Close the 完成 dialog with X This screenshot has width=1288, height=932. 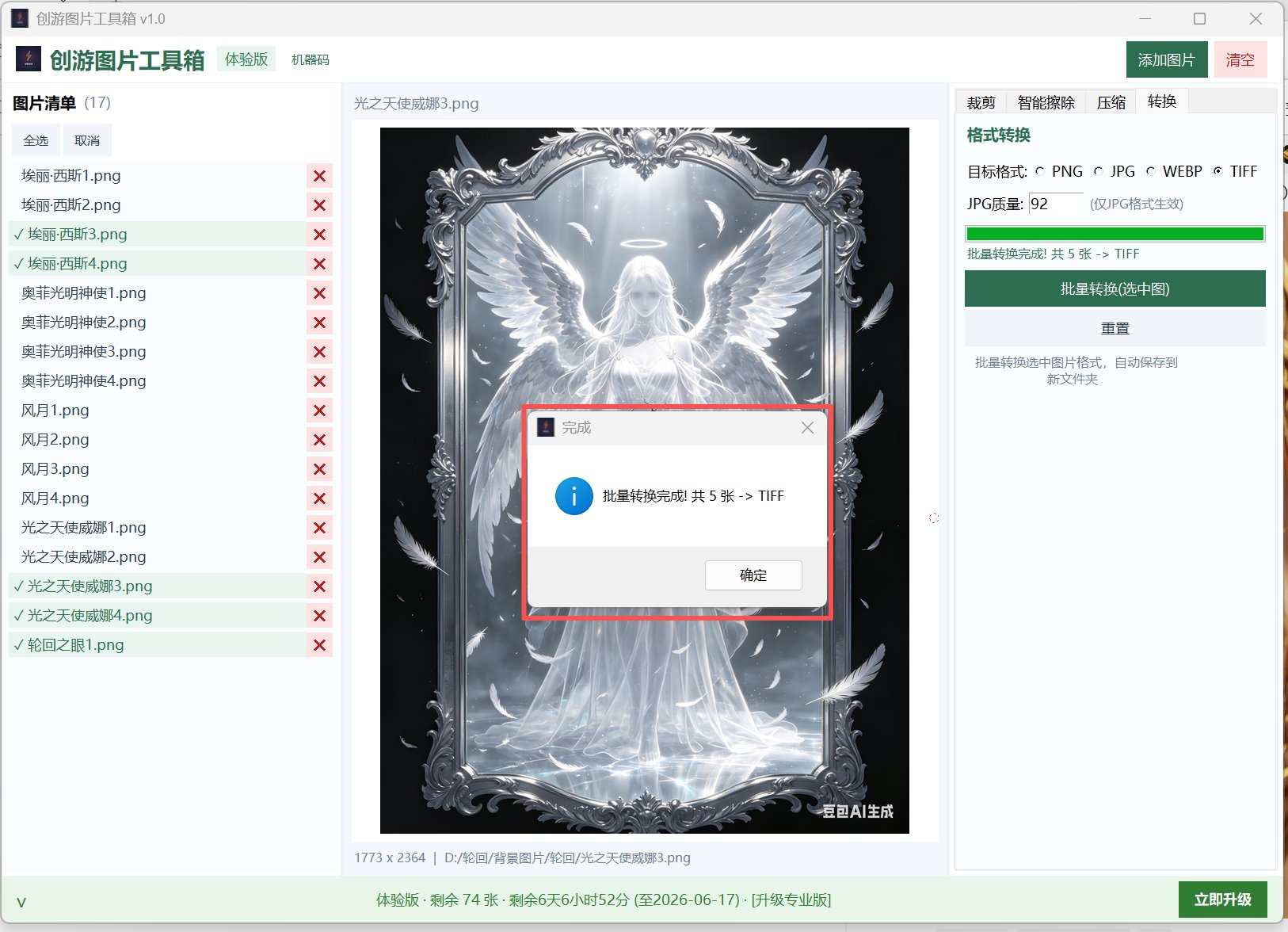(x=807, y=428)
